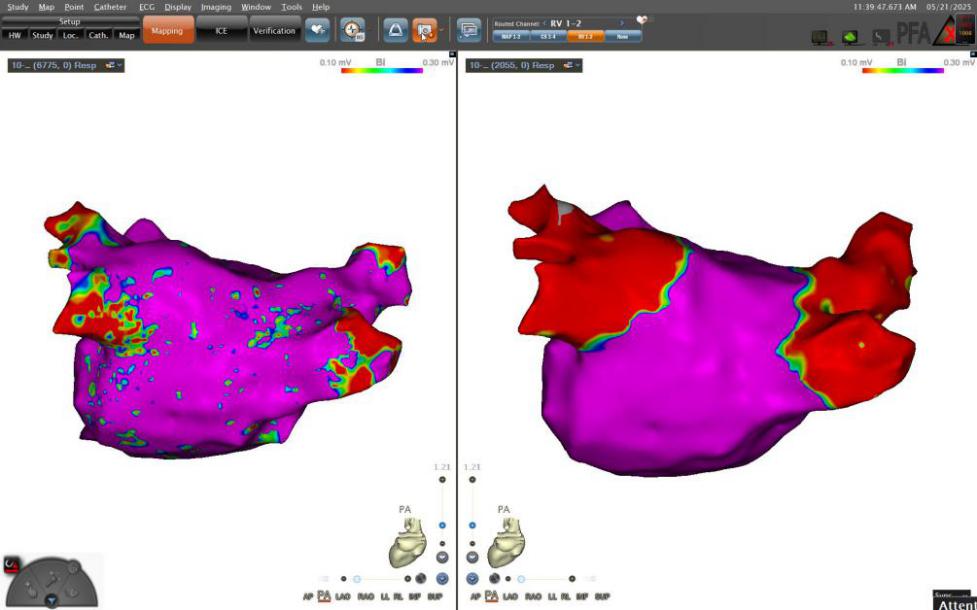Screen dimensions: 977x610
Task: Click the Verification button
Action: [274, 31]
